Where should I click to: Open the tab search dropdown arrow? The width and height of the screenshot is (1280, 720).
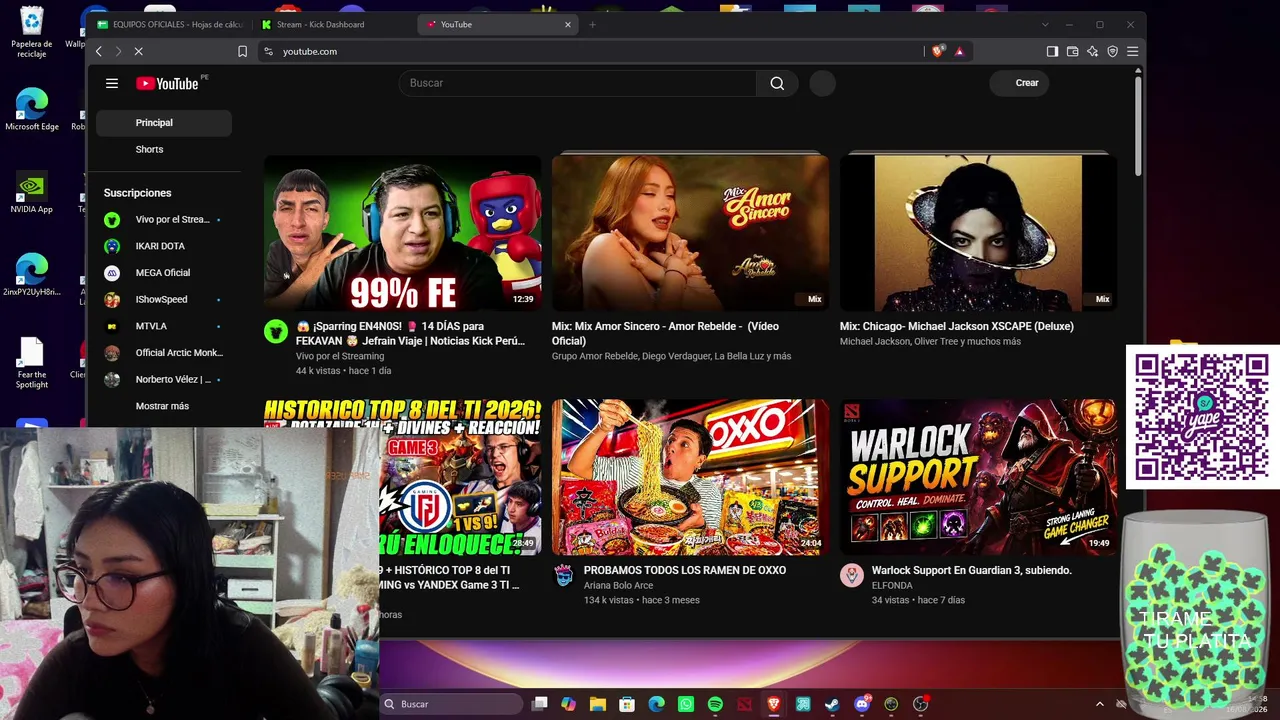coord(1045,24)
